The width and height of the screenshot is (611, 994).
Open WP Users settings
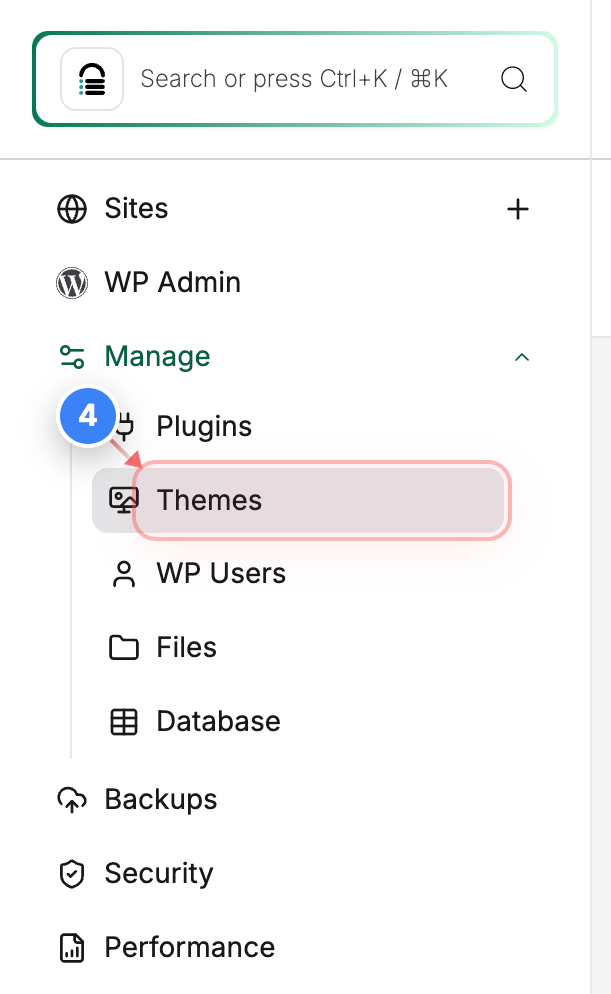pyautogui.click(x=220, y=573)
